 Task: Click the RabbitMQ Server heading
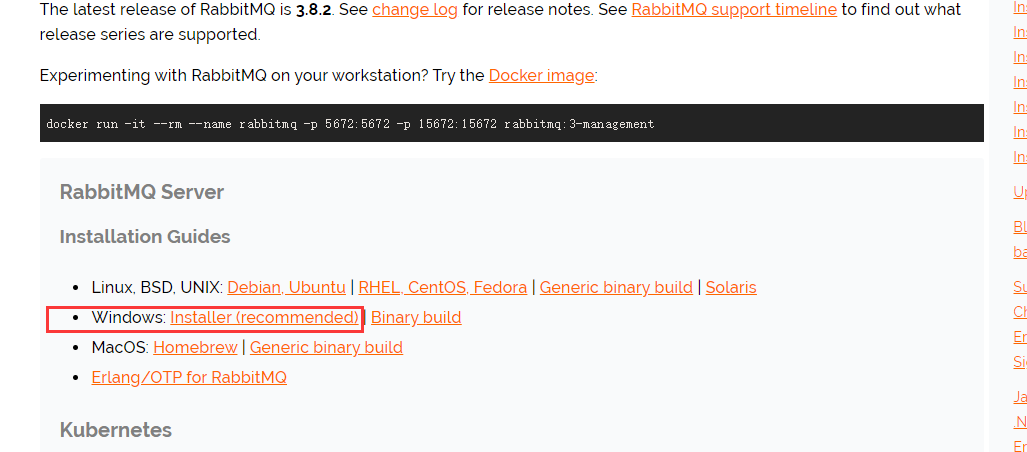tap(142, 192)
